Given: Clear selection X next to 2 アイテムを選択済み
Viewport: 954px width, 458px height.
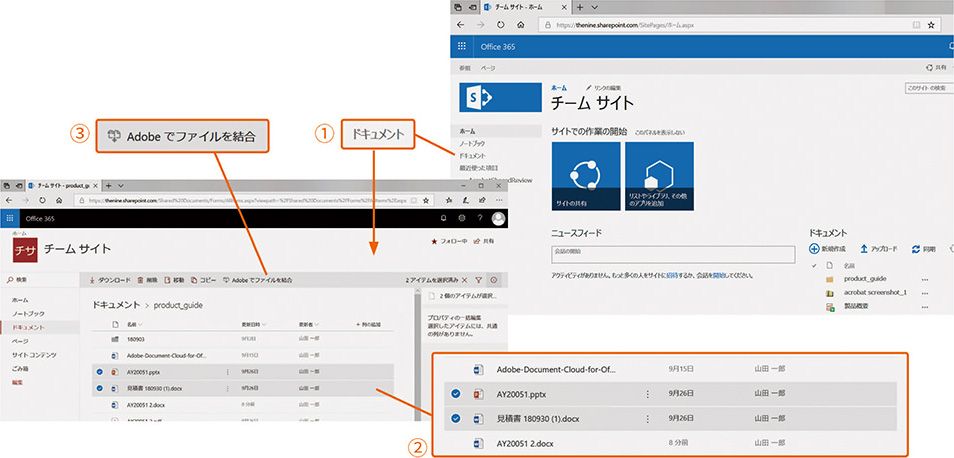Looking at the screenshot, I should [464, 280].
